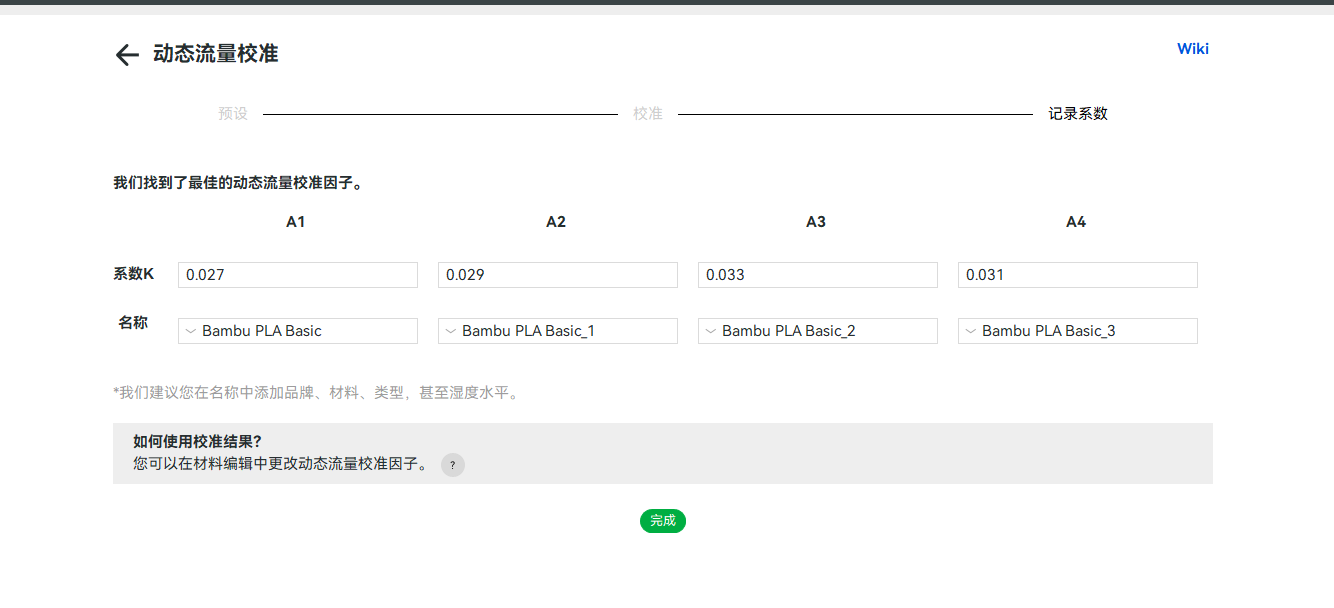
Task: Open the Bambu PLA Basic name dropdown
Action: [x=298, y=331]
